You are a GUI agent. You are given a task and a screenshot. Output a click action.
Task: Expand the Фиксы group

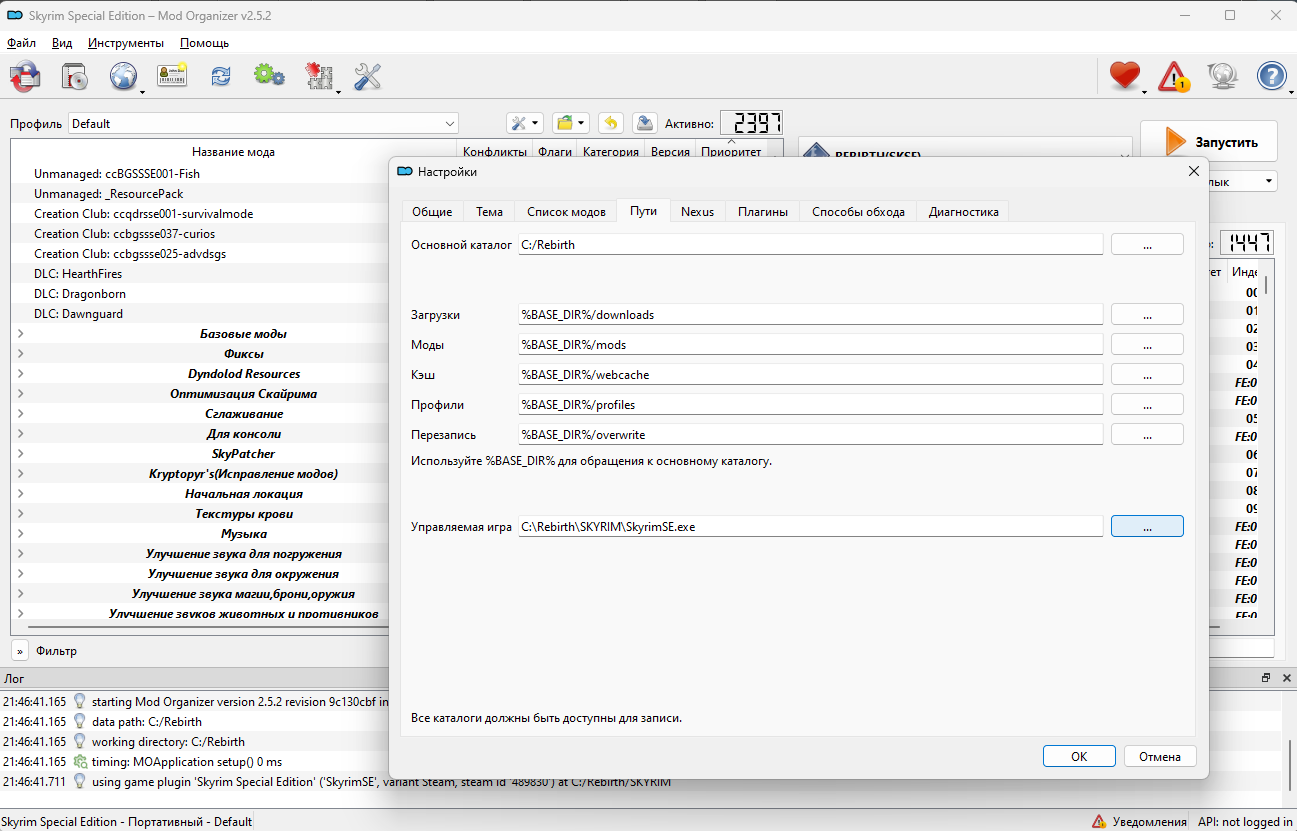tap(21, 354)
